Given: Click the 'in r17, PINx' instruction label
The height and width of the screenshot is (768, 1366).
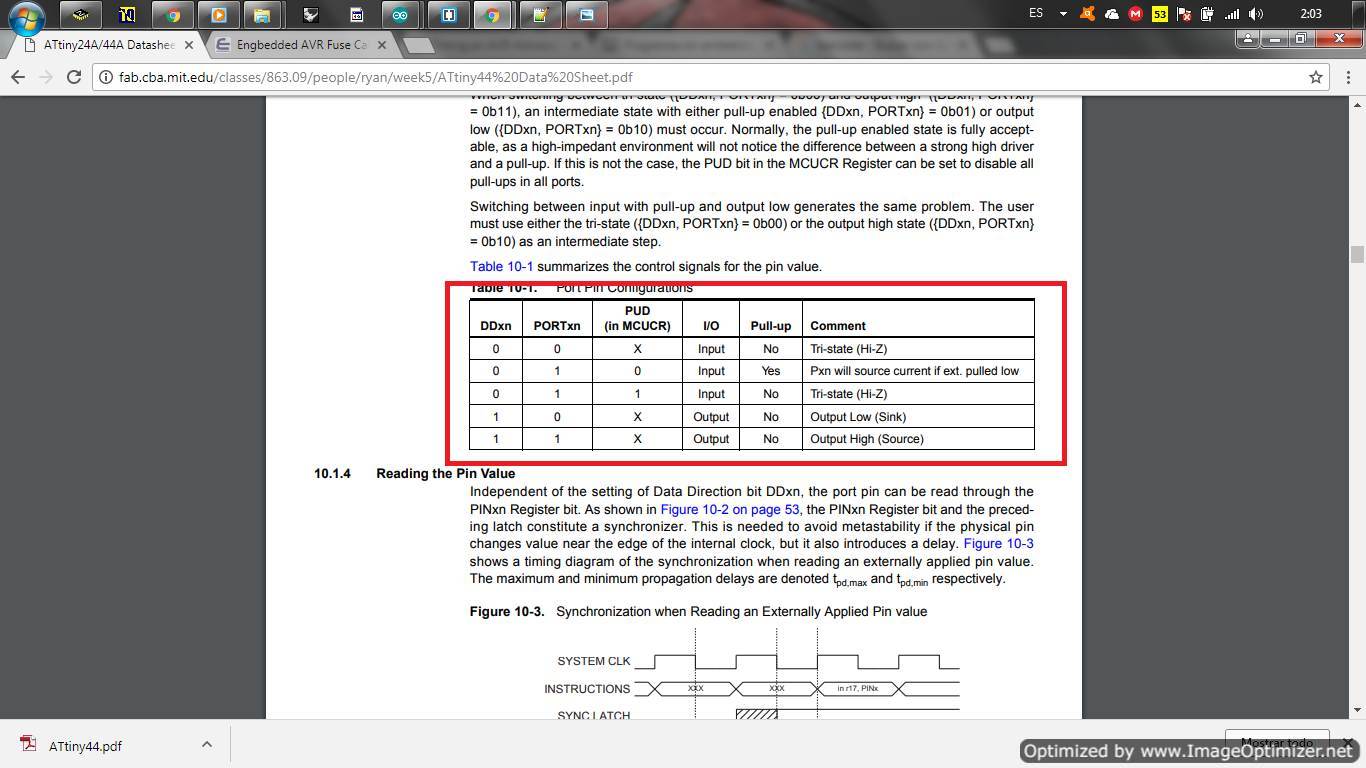Looking at the screenshot, I should [858, 688].
